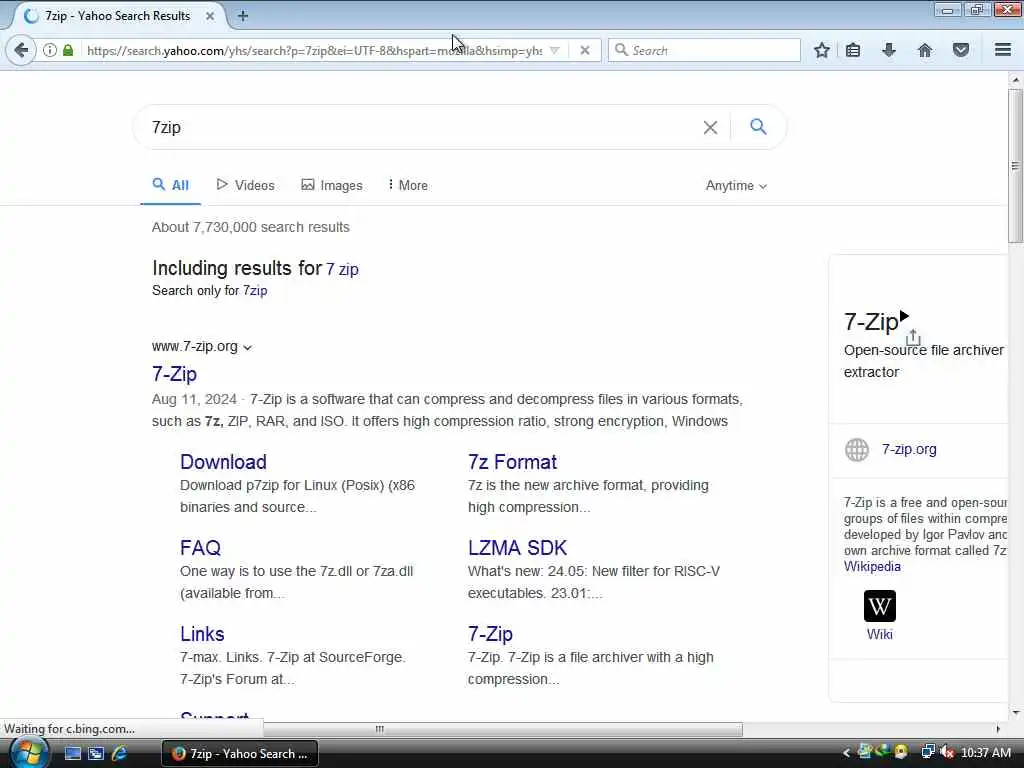Switch to the Videos tab

pyautogui.click(x=246, y=185)
